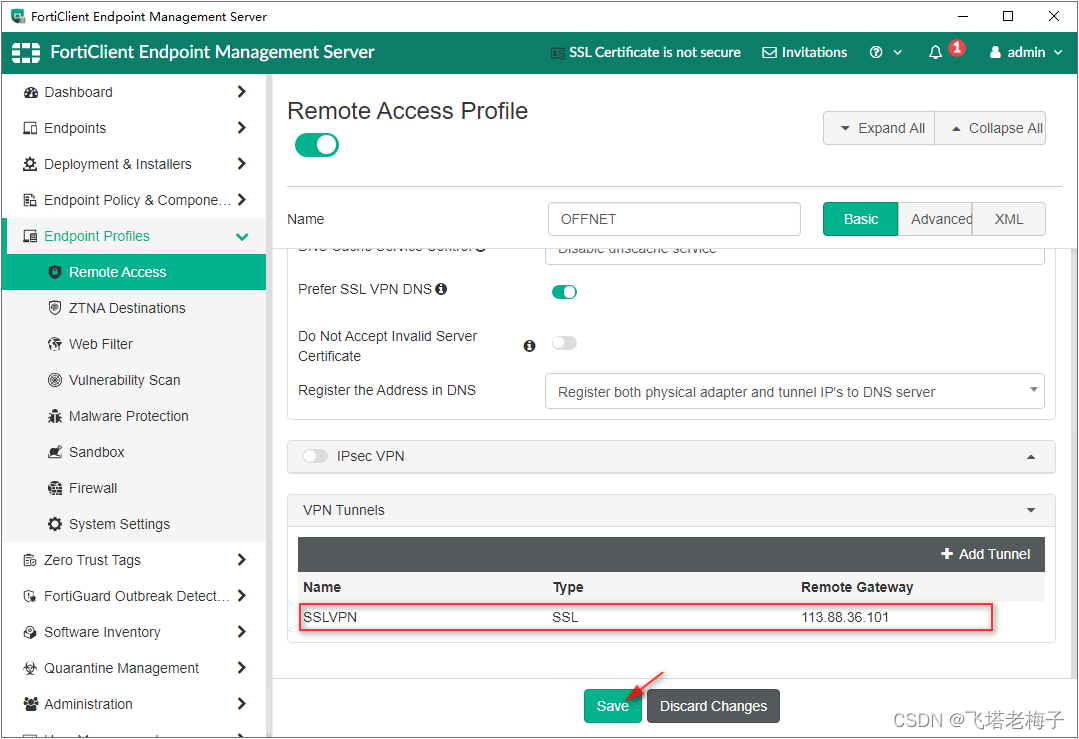Expand the Endpoints menu chevron

click(x=242, y=127)
